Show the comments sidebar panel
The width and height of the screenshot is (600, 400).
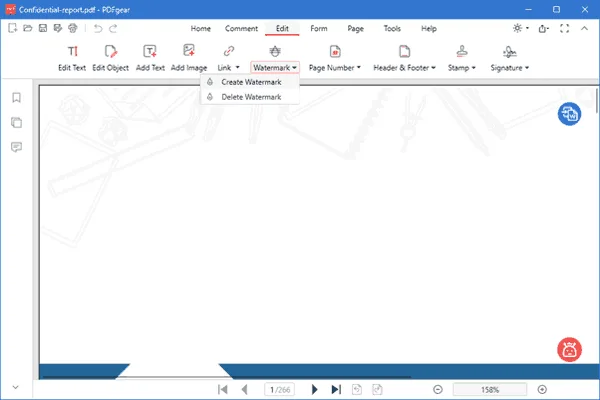coord(17,147)
